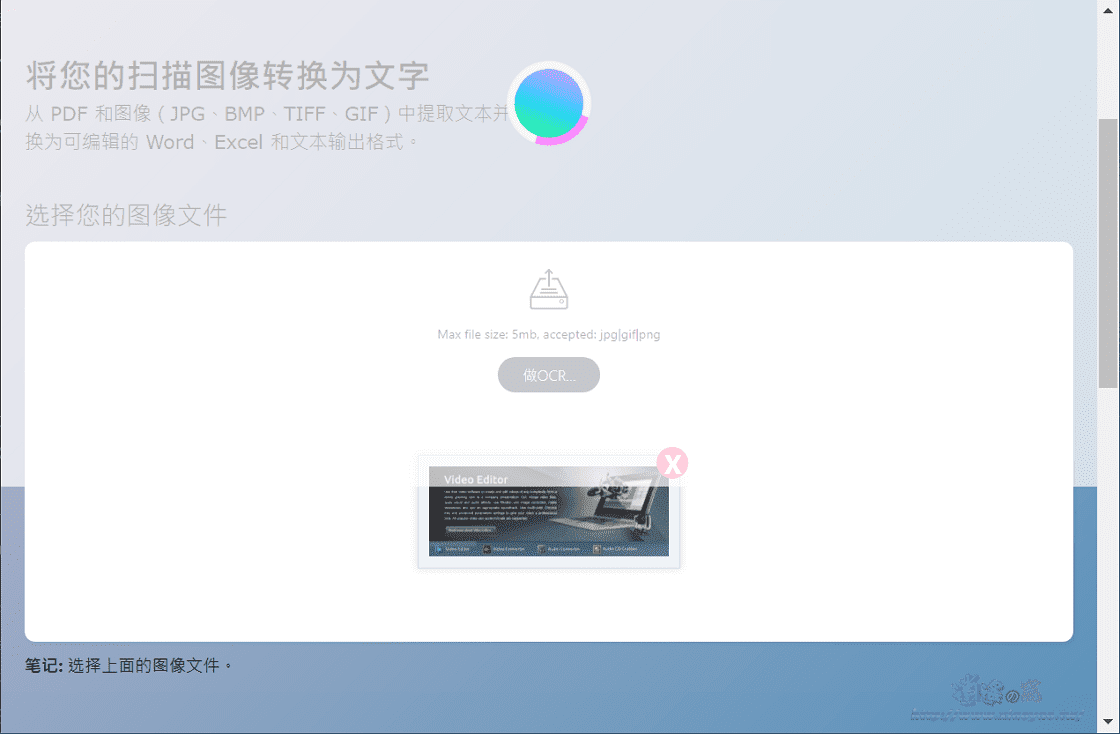Viewport: 1120px width, 734px height.
Task: Click the file upload scanner icon
Action: (549, 289)
